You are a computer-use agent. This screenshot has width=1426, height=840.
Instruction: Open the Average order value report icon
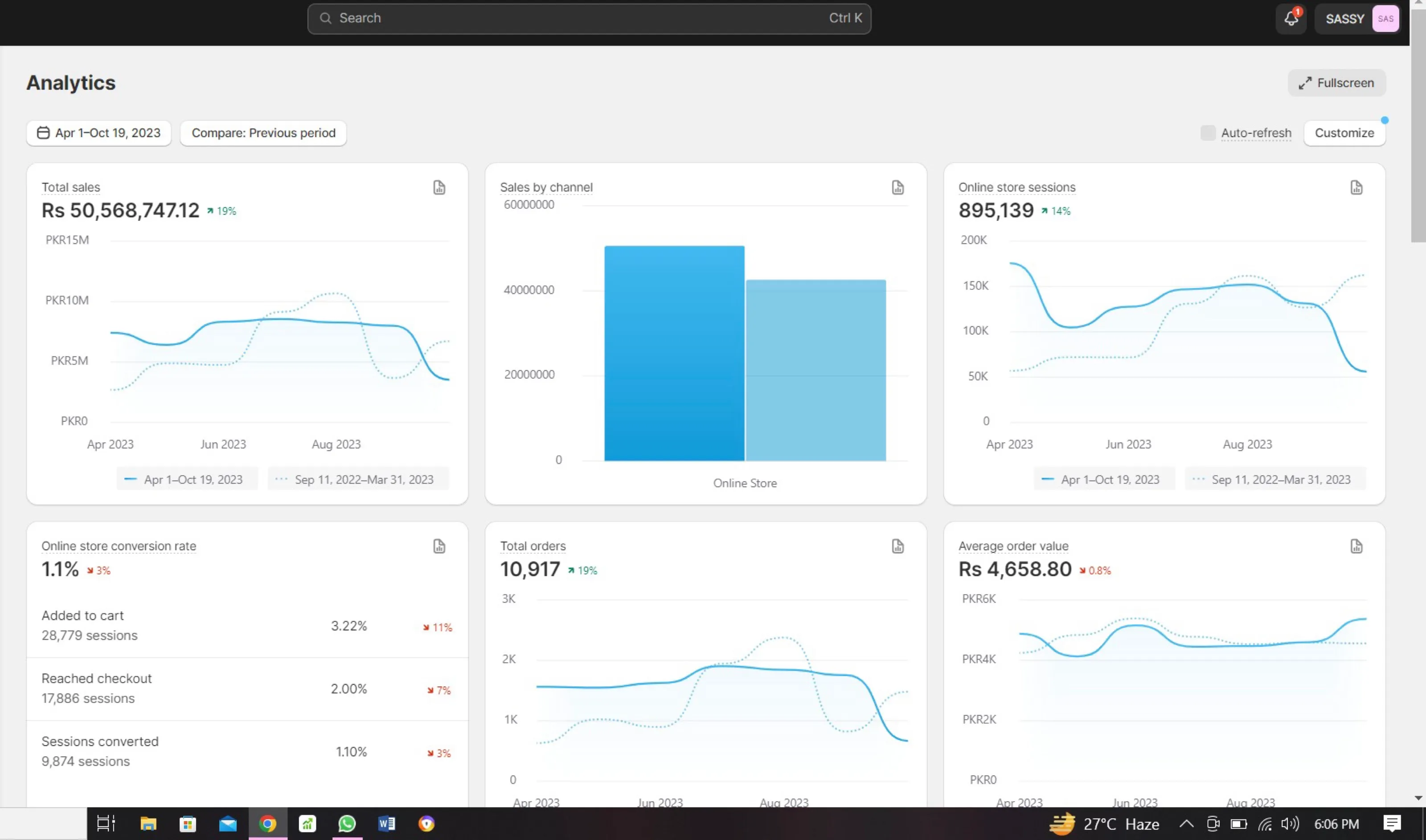(x=1356, y=546)
